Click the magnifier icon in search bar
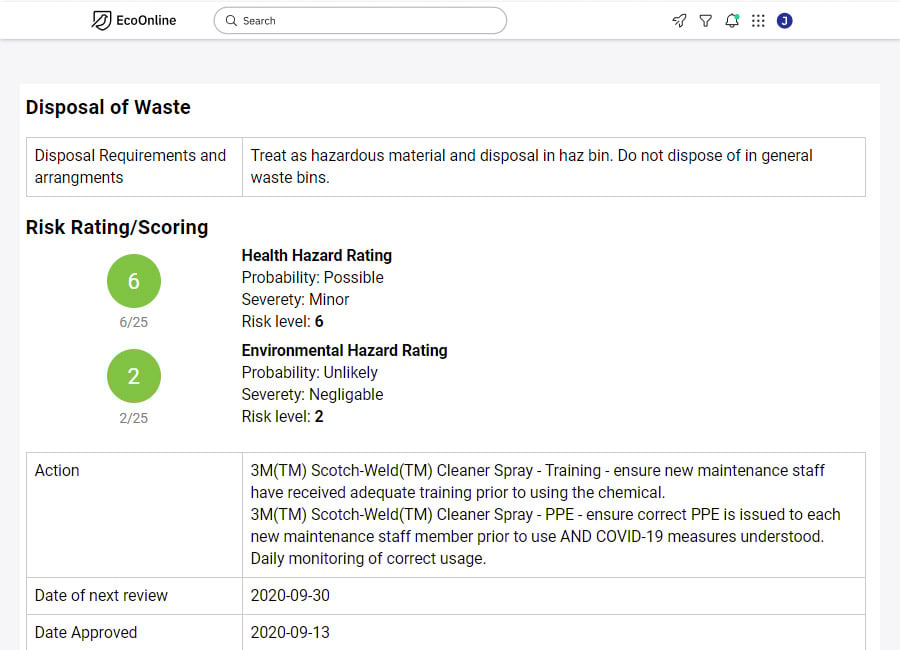900x650 pixels. pyautogui.click(x=231, y=21)
